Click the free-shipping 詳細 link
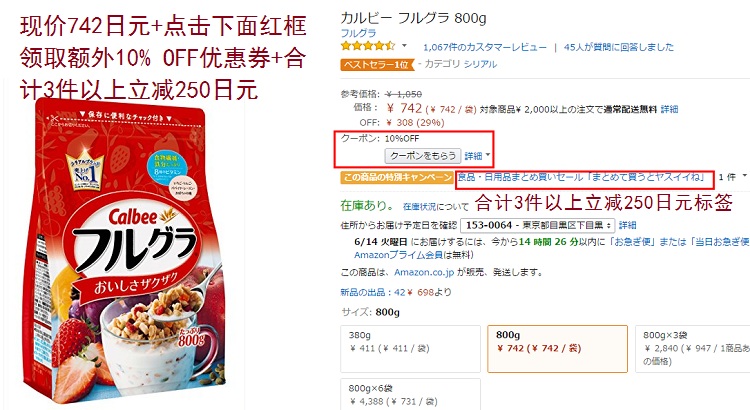Image resolution: width=750 pixels, height=410 pixels. (669, 109)
